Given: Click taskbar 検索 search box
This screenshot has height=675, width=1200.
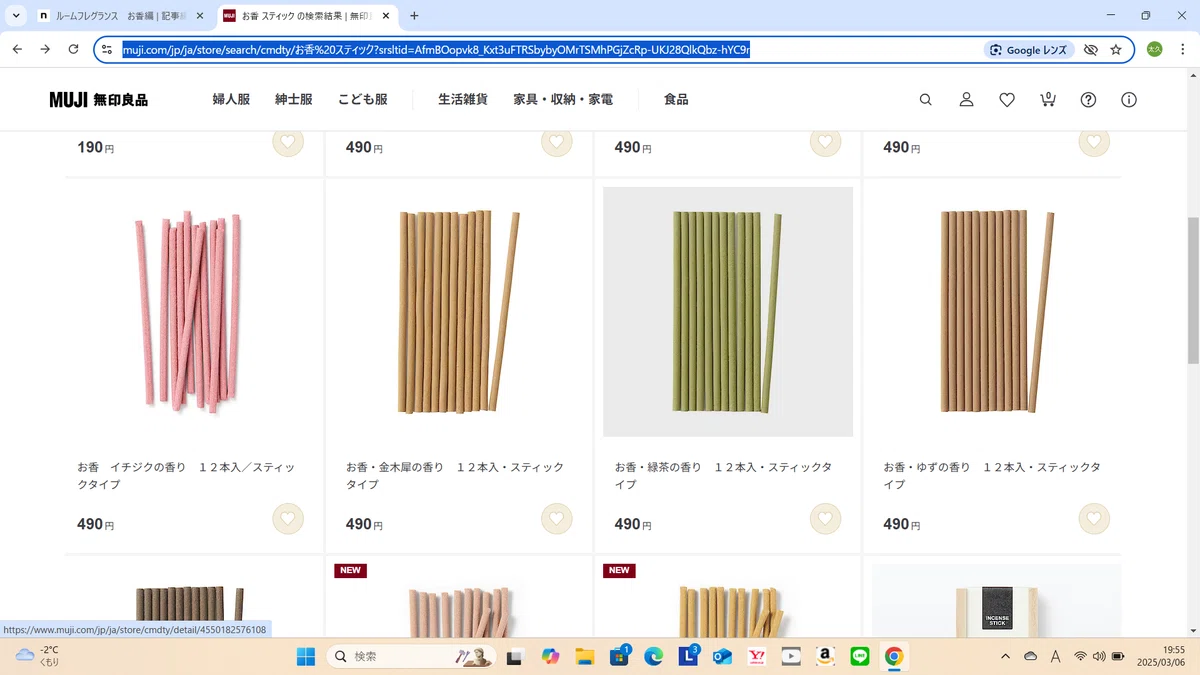Looking at the screenshot, I should point(412,656).
